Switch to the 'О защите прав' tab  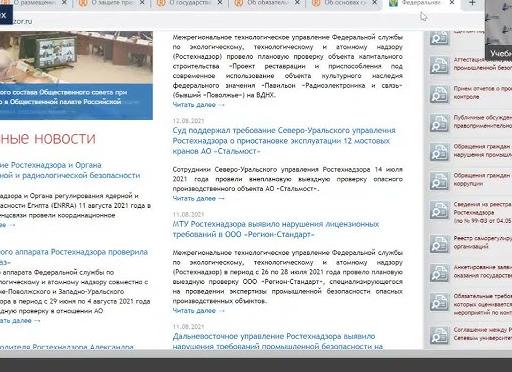pos(113,3)
